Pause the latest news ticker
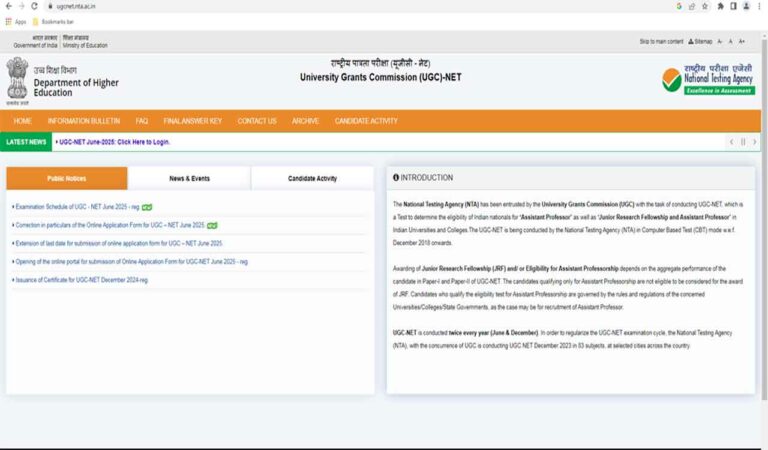Image resolution: width=768 pixels, height=450 pixels. coord(743,142)
